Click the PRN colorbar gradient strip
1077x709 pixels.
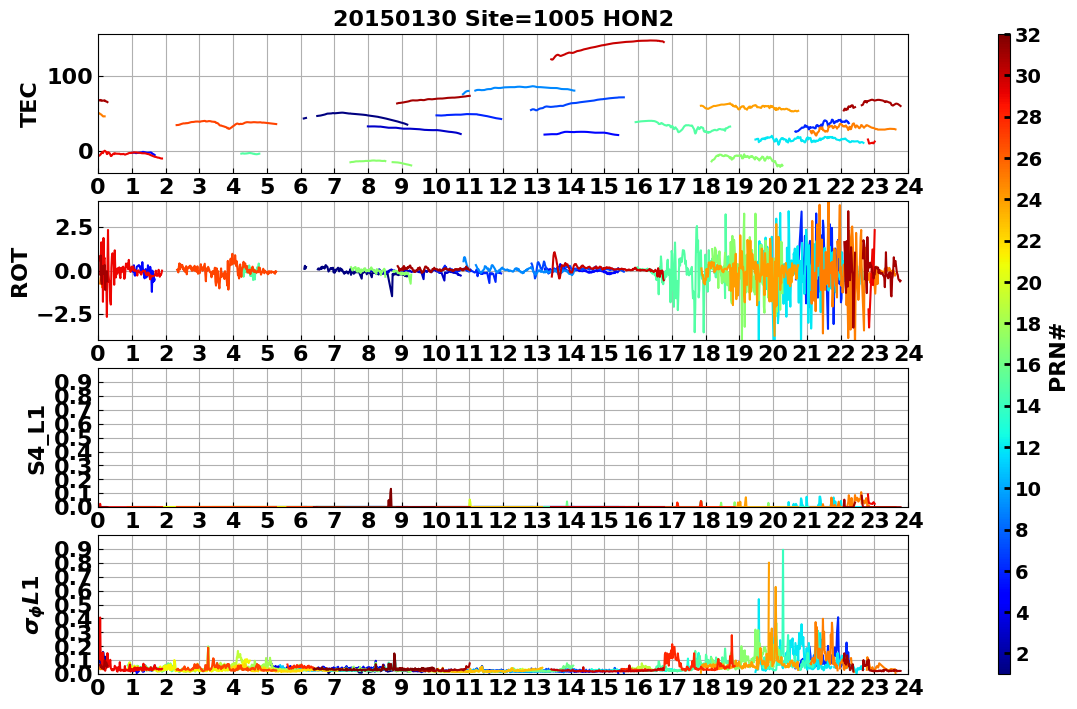[1004, 354]
